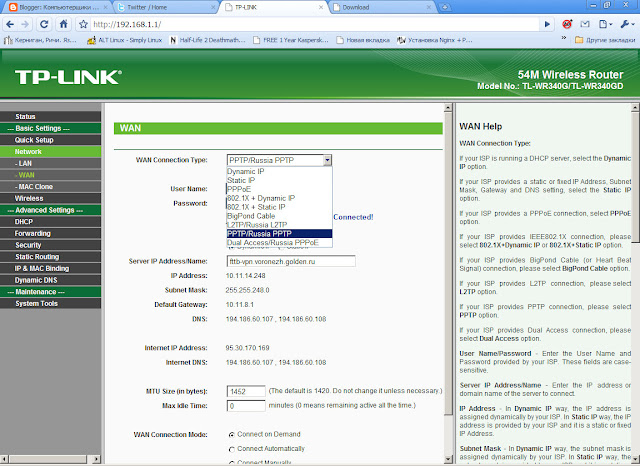Open the red ad-blocker extension icon

click(567, 24)
